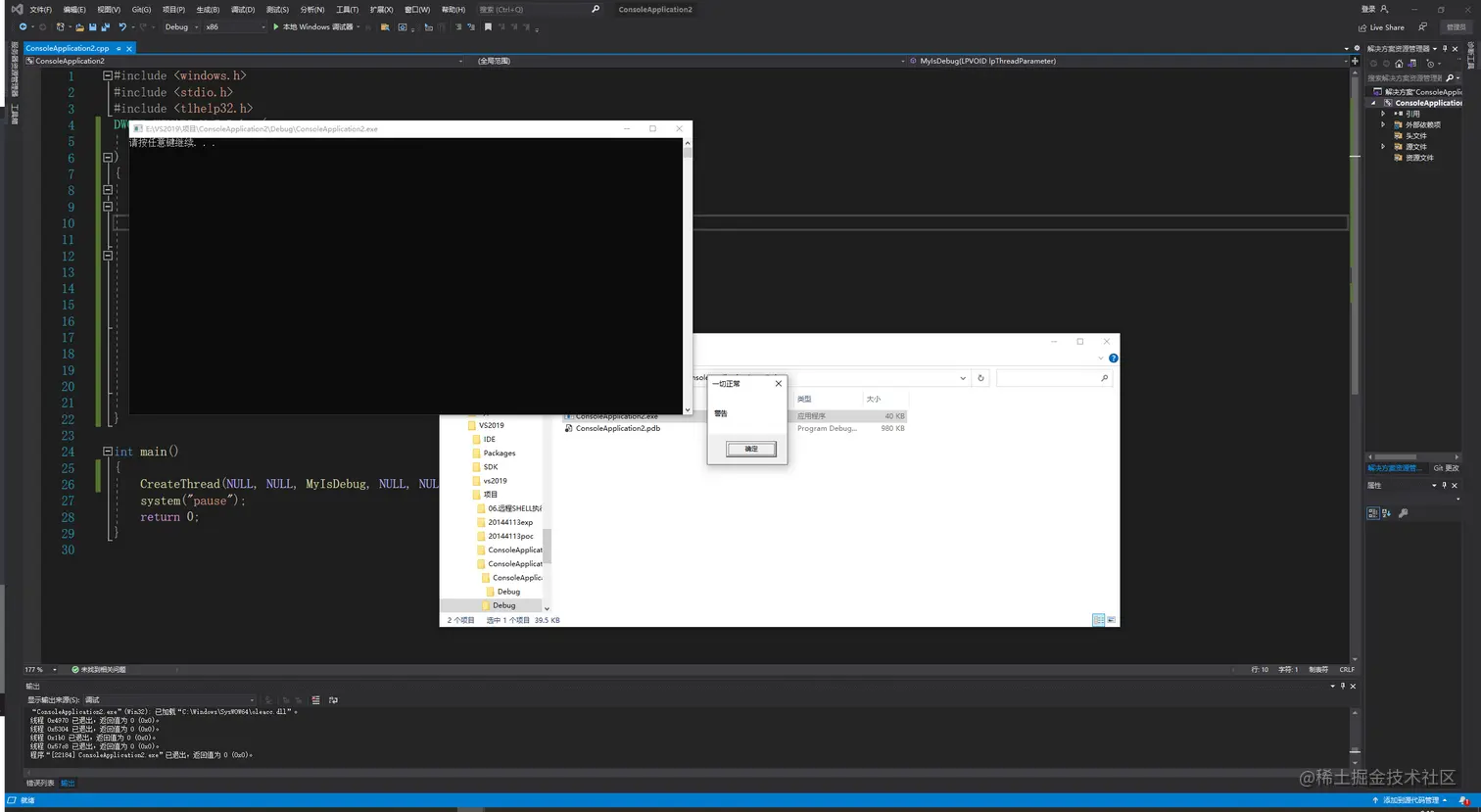Switch to the 错误列表 tab
The height and width of the screenshot is (812, 1481).
[x=40, y=783]
